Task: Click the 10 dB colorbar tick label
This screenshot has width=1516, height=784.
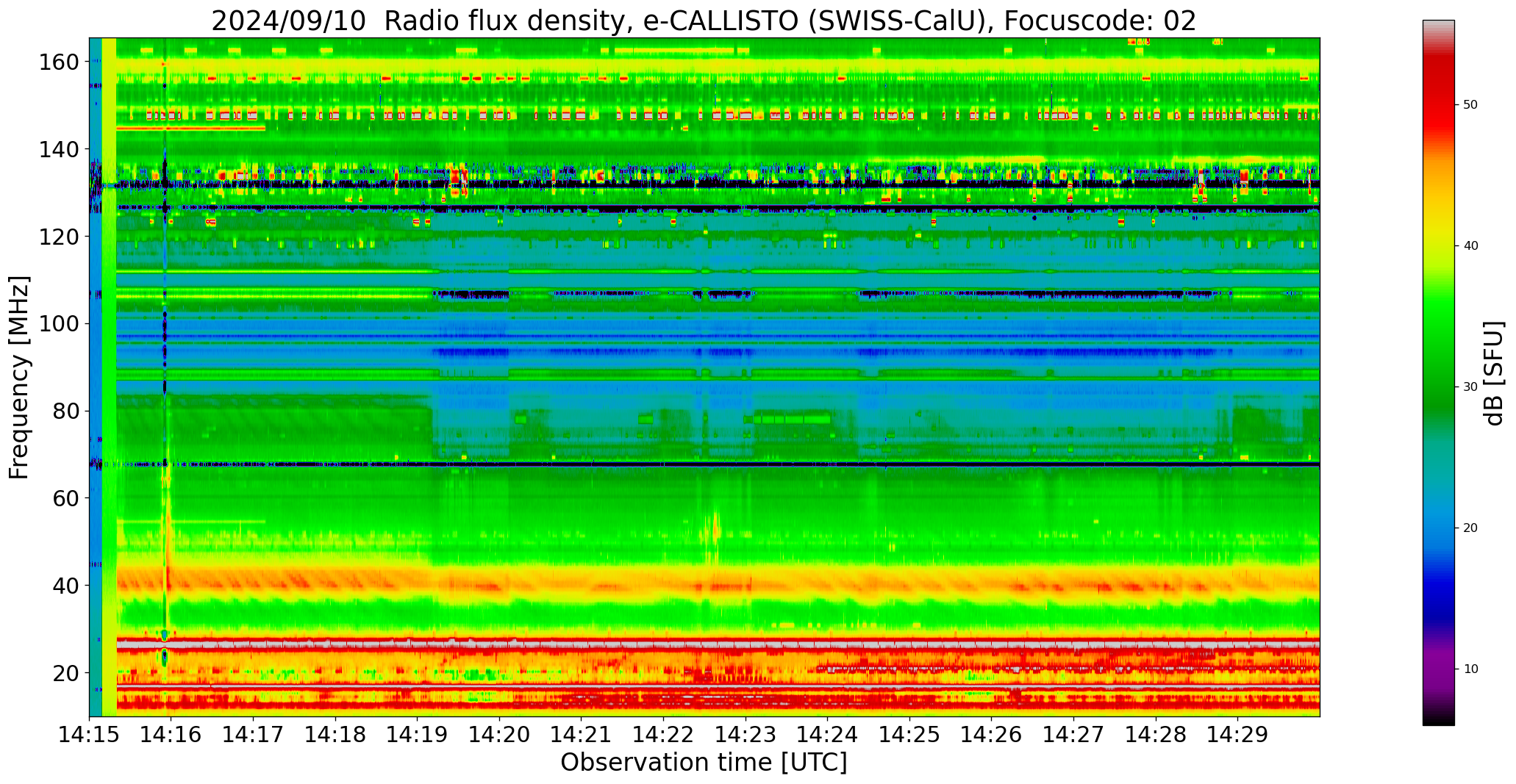Action: [1470, 669]
